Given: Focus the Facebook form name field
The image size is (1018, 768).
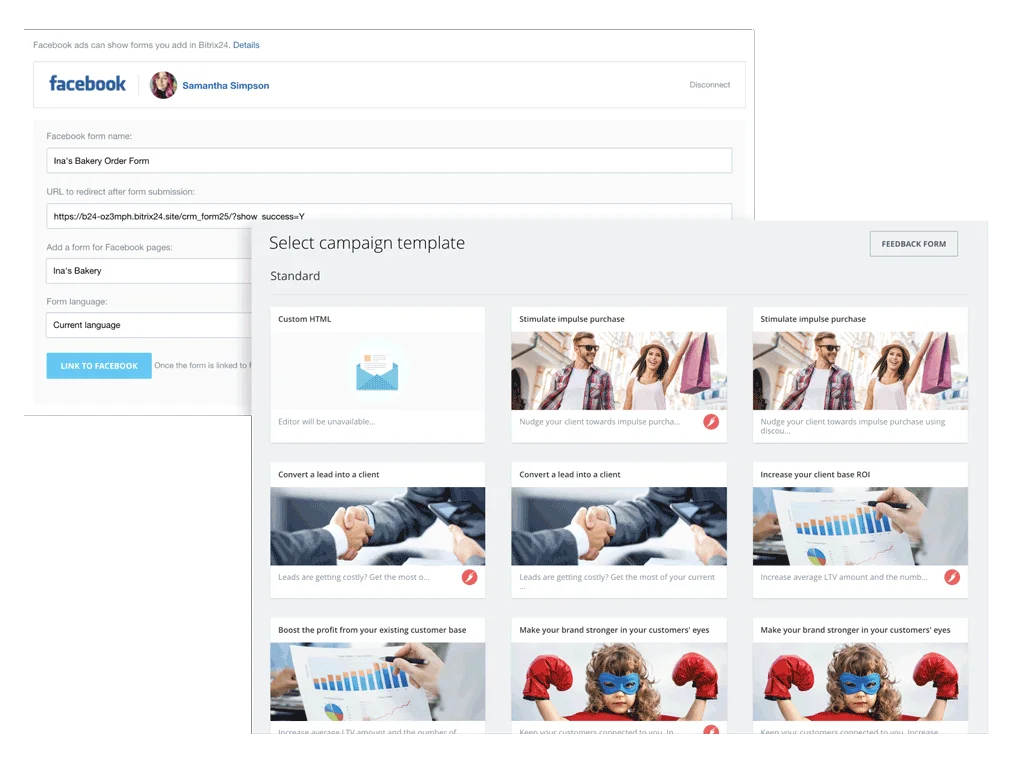Looking at the screenshot, I should point(389,160).
